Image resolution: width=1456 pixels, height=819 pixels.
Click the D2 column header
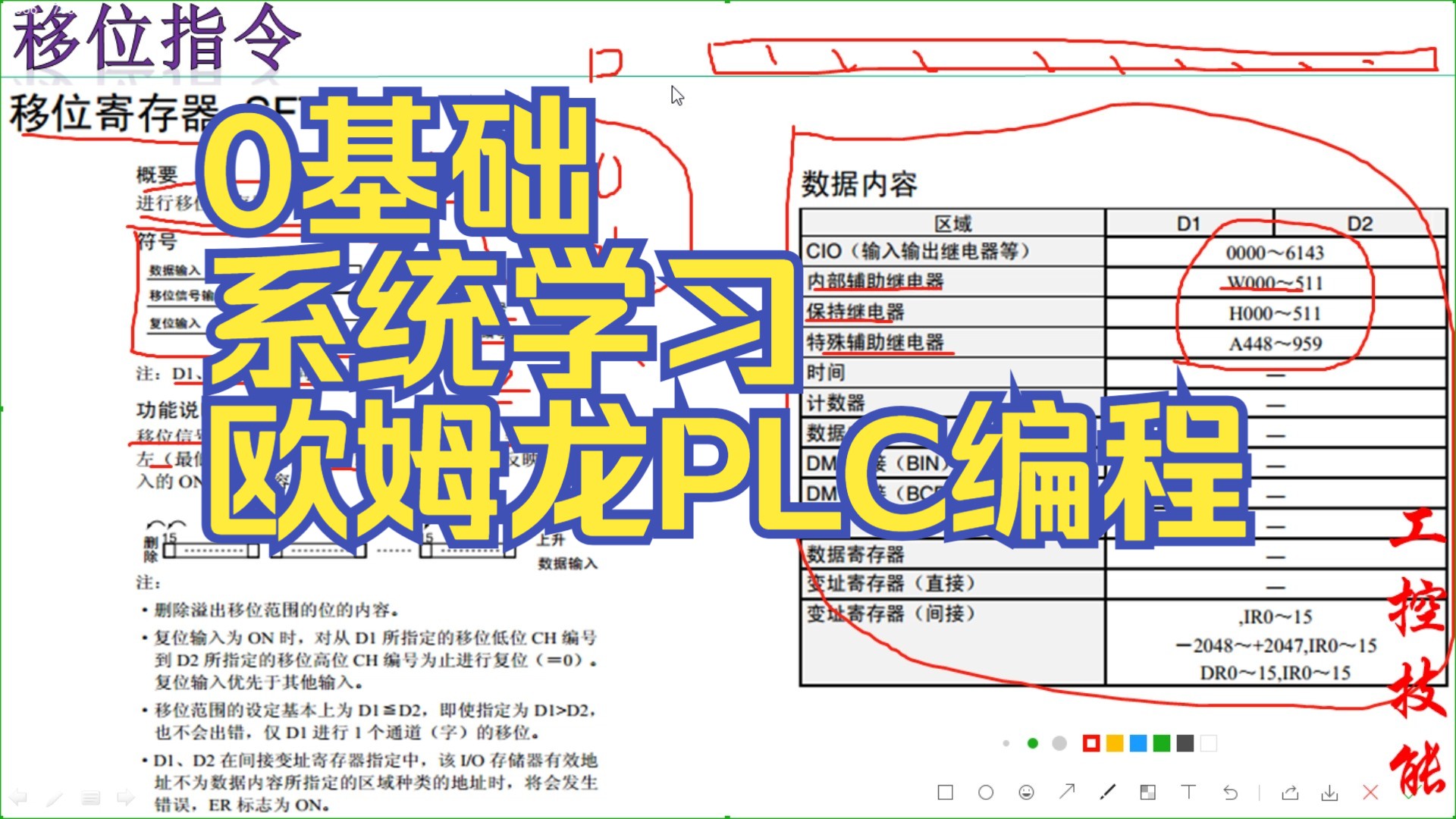tap(1360, 224)
